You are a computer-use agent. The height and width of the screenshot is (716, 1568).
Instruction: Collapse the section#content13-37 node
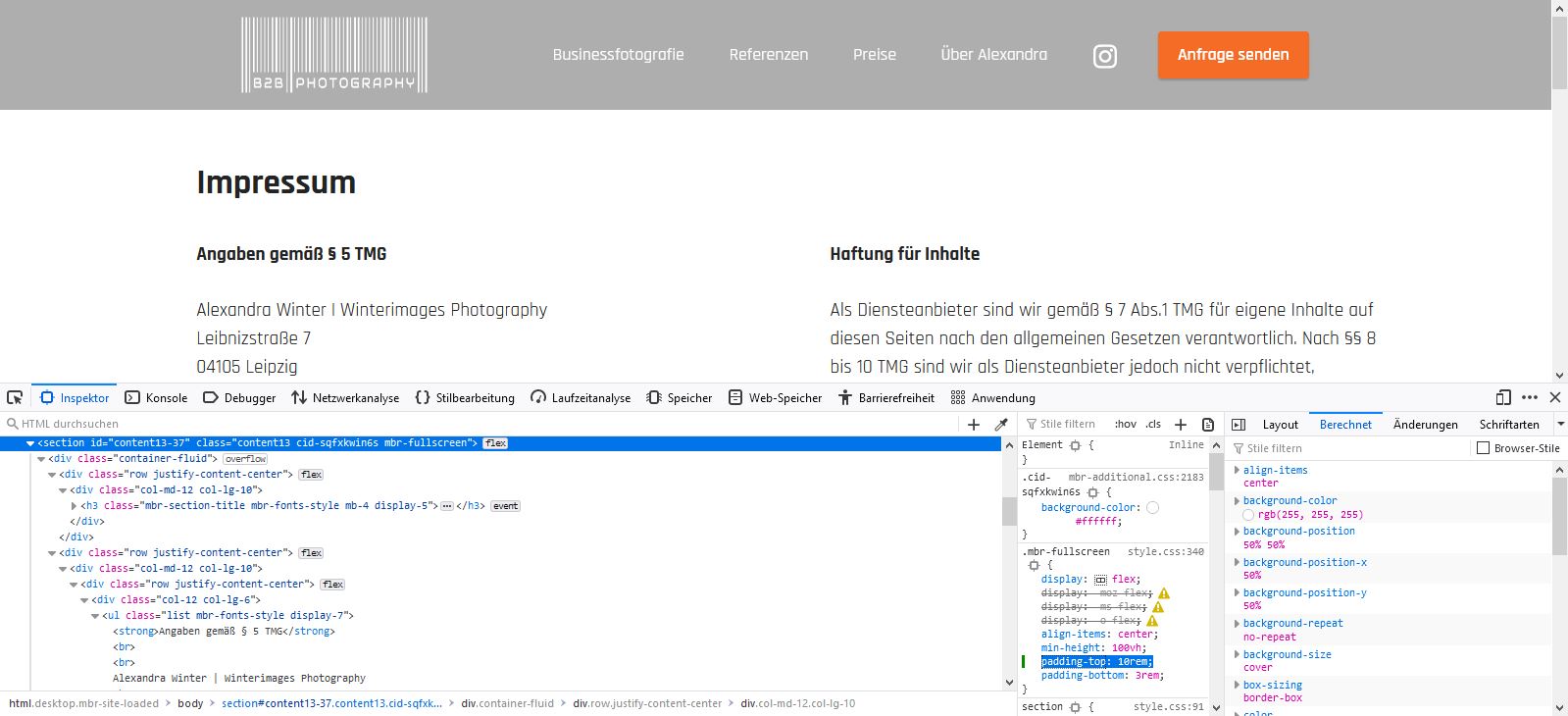(x=30, y=443)
